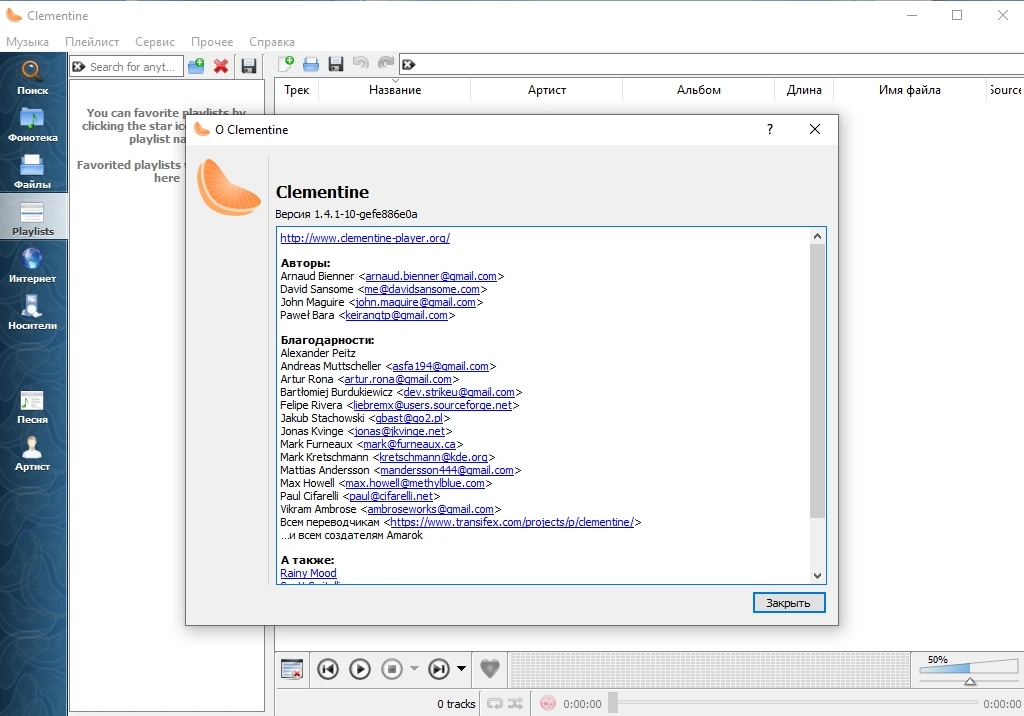Click the me@davidsansome.com email link

pyautogui.click(x=422, y=289)
